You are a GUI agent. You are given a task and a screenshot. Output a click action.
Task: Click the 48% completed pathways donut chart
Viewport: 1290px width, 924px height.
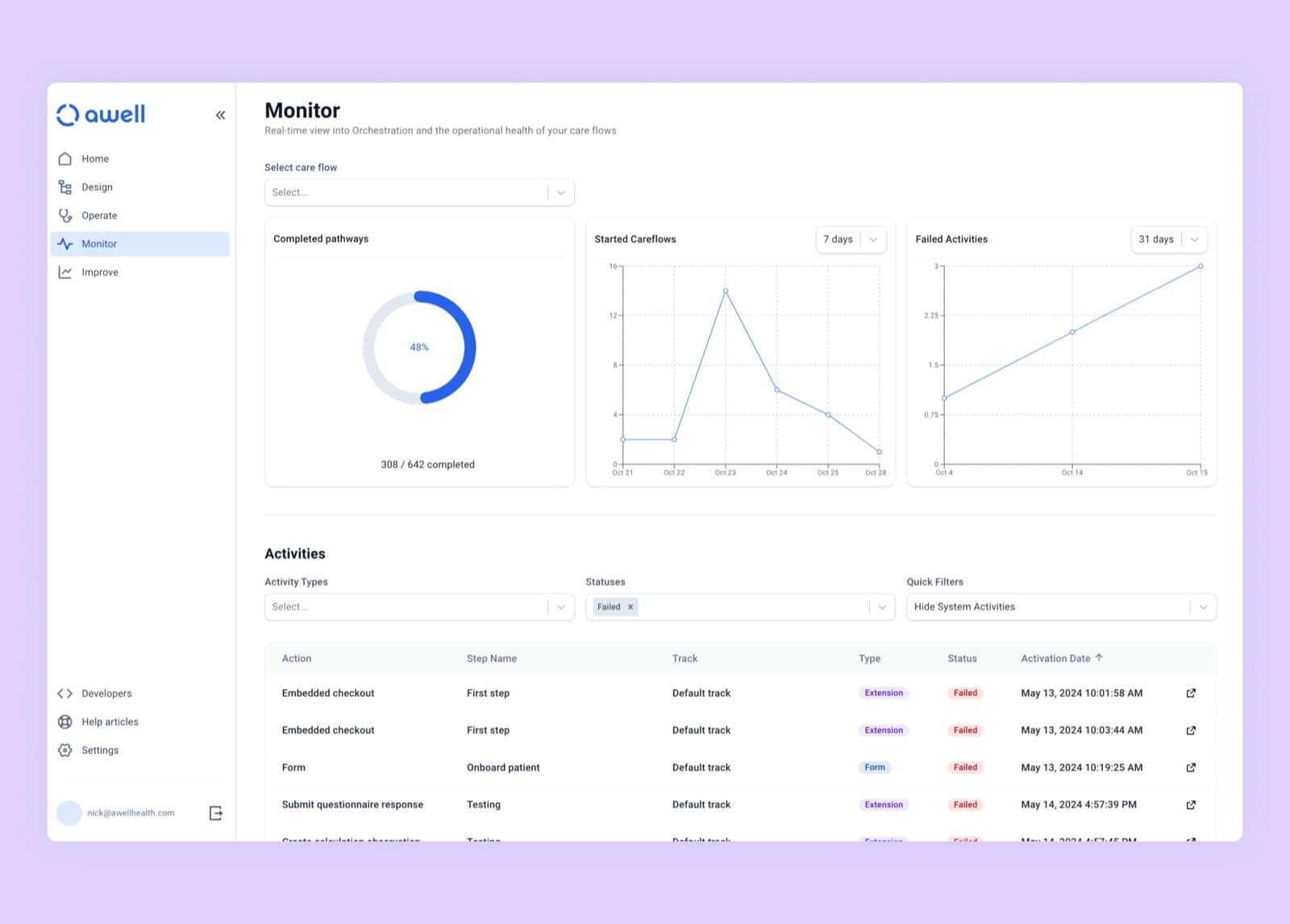coord(419,348)
